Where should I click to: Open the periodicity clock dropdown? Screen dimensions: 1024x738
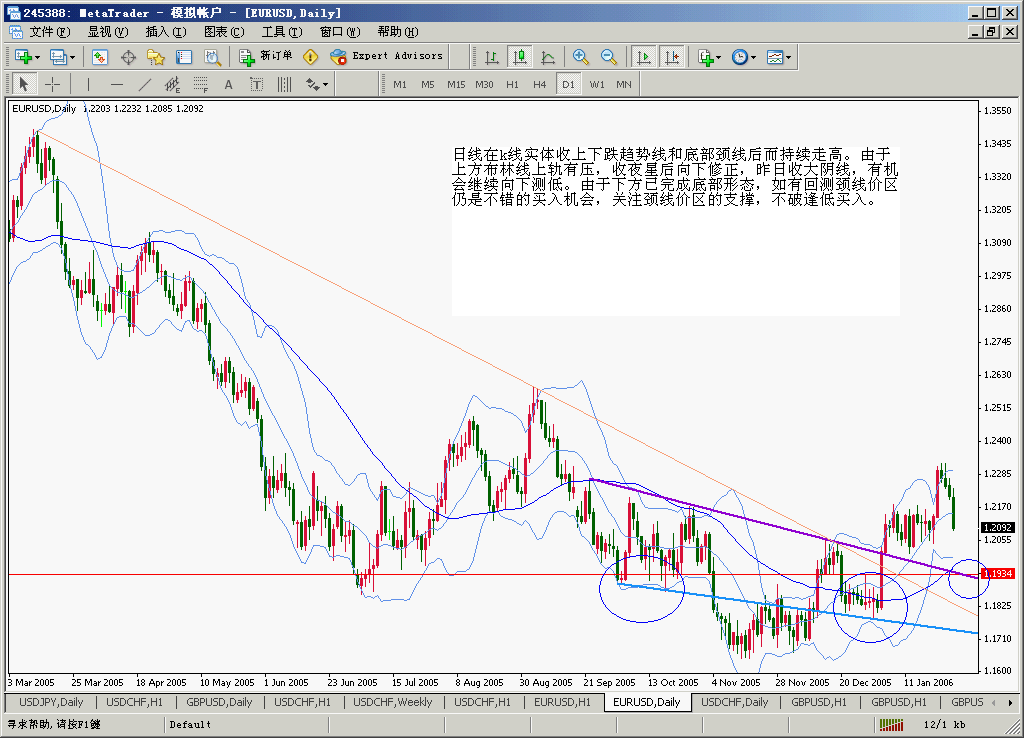point(752,57)
